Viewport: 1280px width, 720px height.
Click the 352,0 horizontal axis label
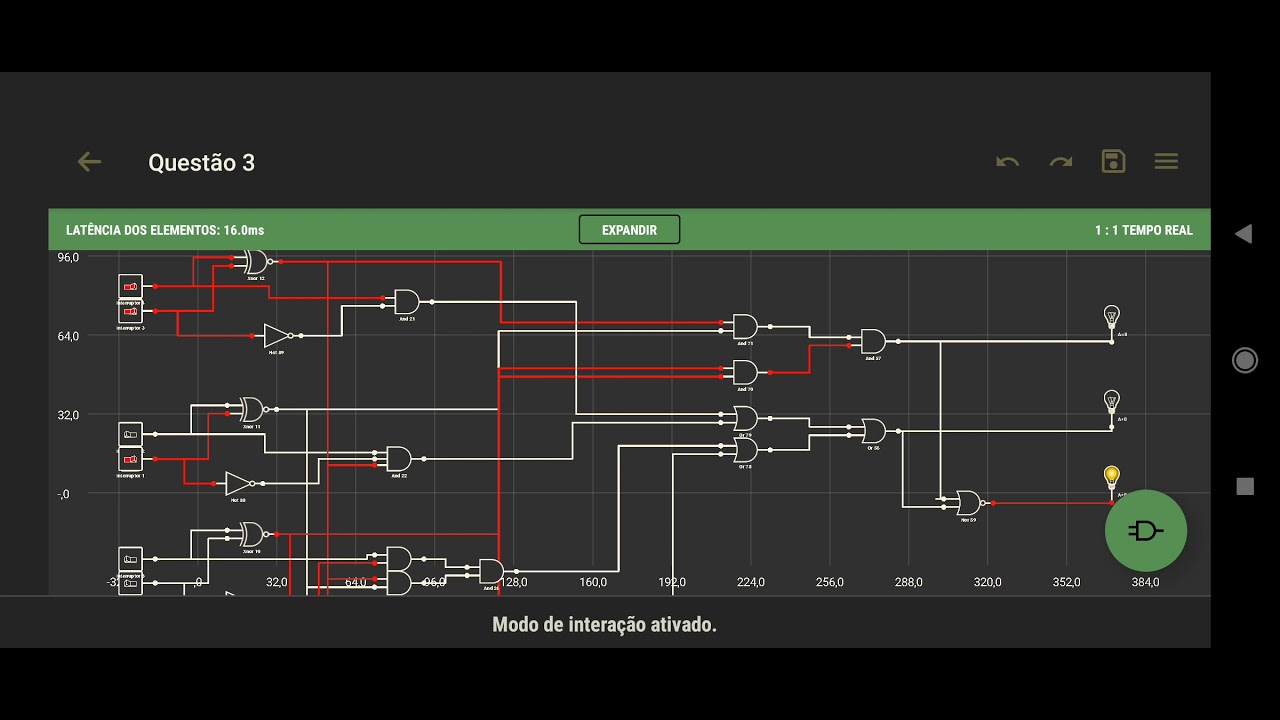coord(1066,582)
